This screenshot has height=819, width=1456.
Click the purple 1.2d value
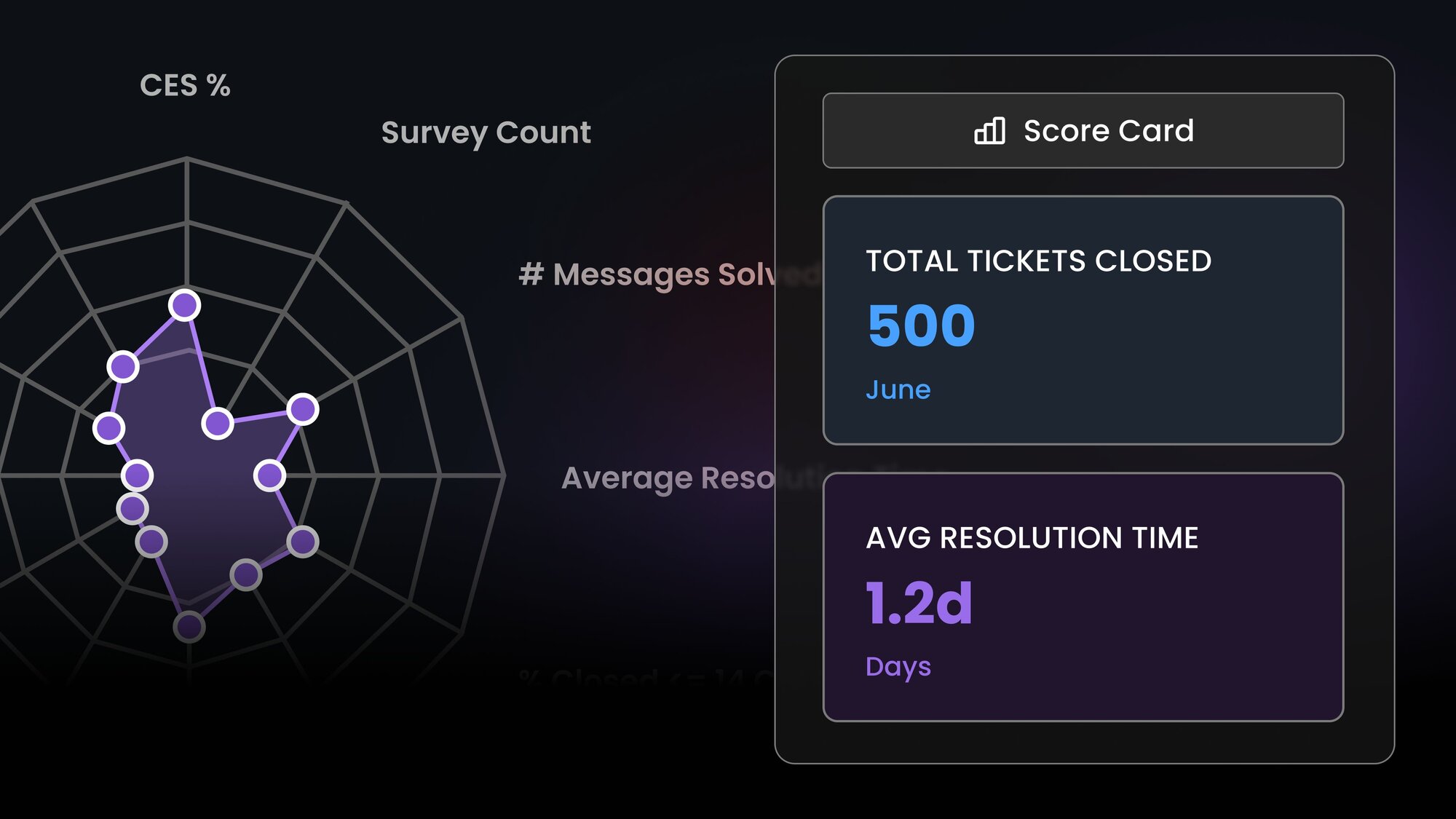(919, 603)
